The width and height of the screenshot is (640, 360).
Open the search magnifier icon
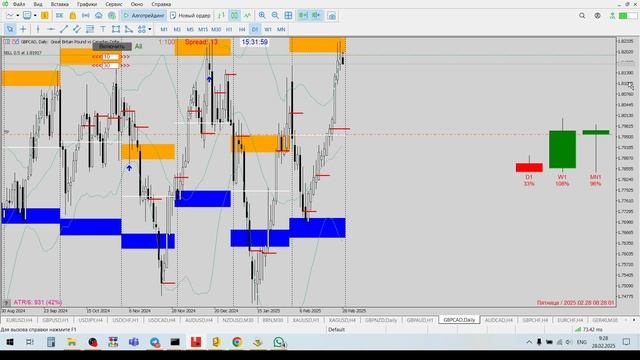click(x=582, y=16)
